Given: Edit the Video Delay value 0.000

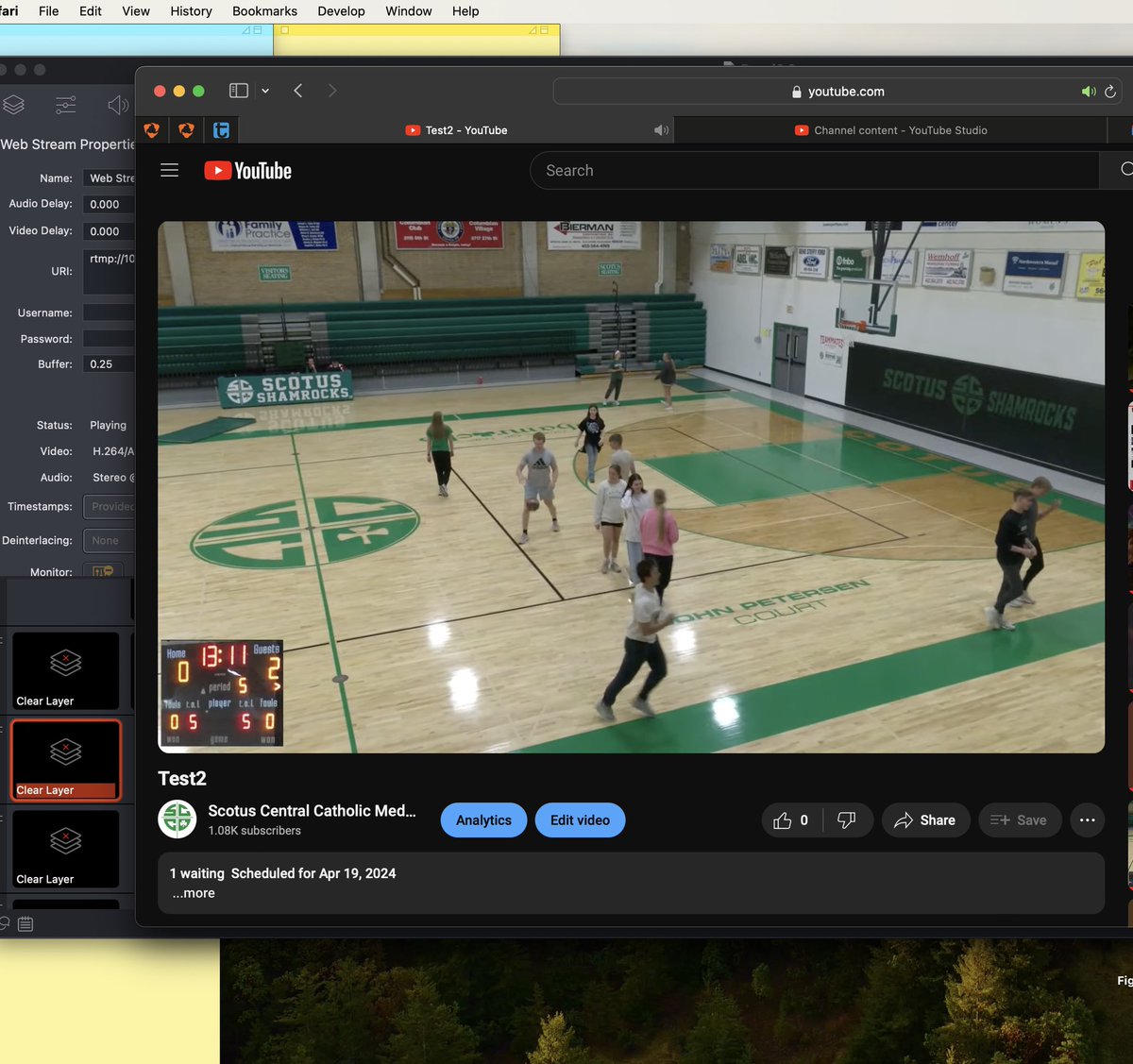Looking at the screenshot, I should [x=109, y=231].
